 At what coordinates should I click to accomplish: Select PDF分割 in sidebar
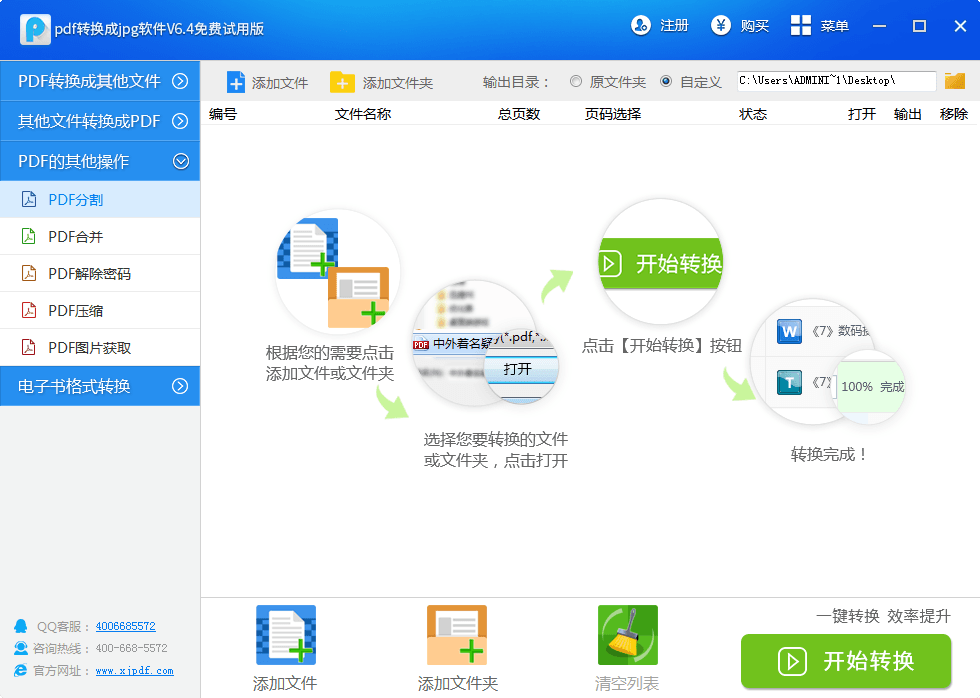pos(100,199)
